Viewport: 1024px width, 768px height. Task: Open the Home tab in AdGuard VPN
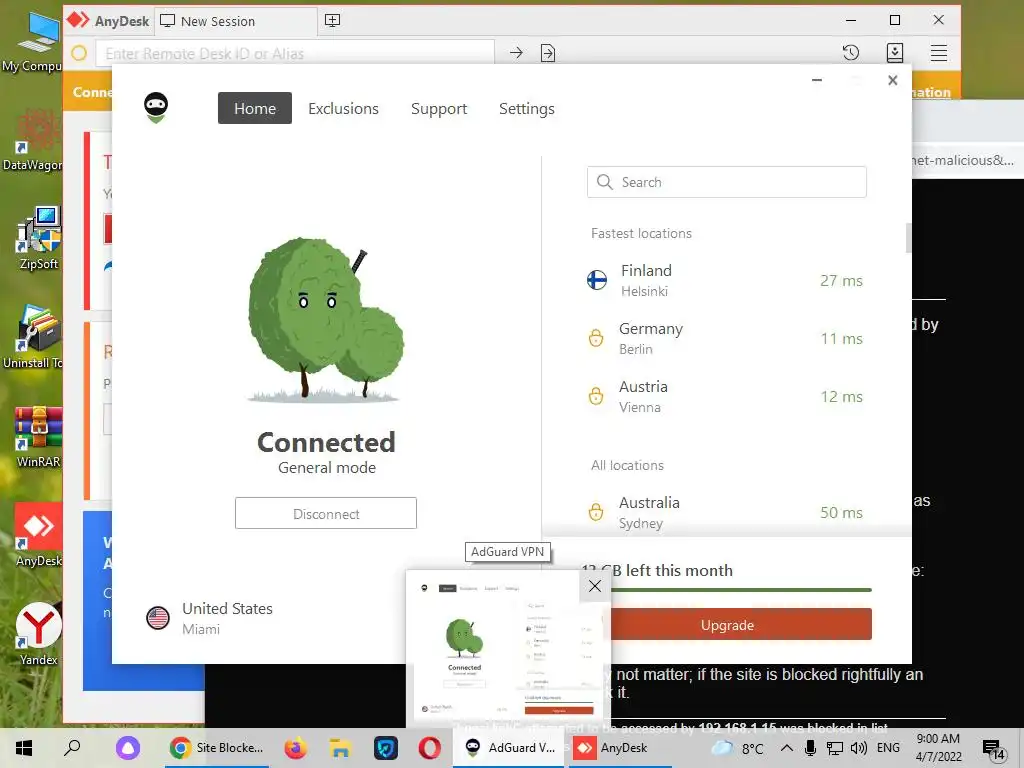255,108
